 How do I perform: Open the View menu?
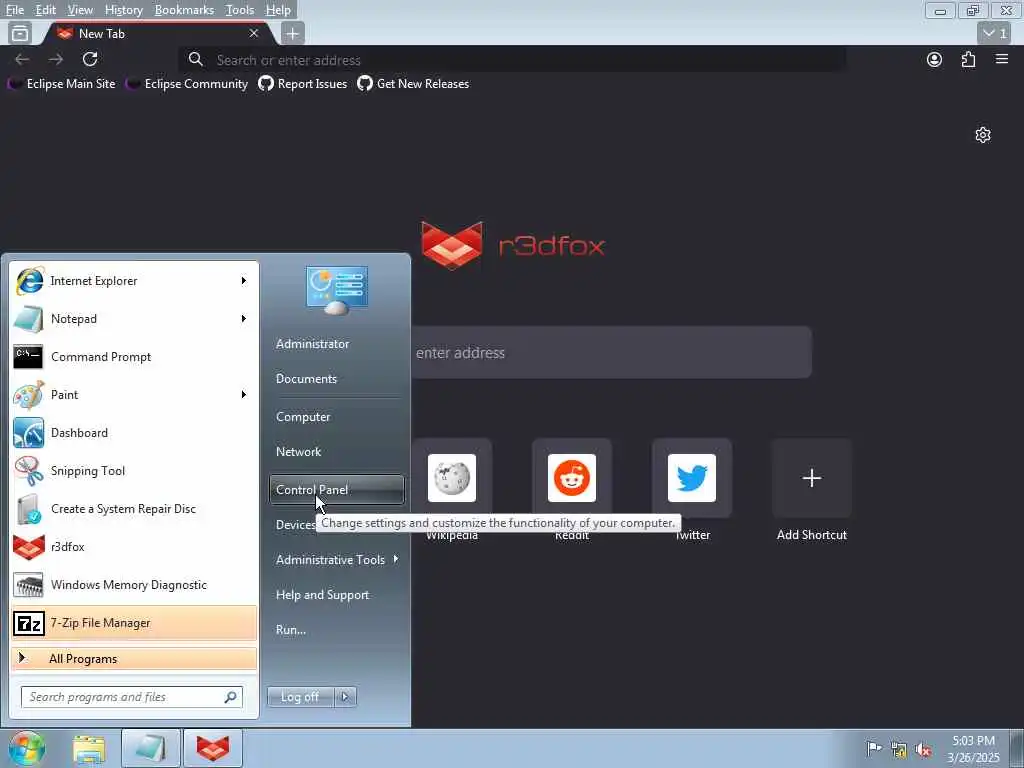coord(80,10)
